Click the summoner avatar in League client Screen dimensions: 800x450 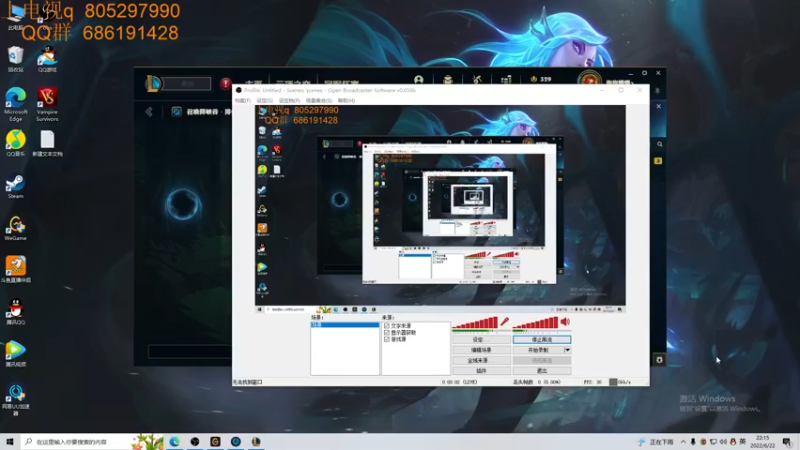click(589, 80)
